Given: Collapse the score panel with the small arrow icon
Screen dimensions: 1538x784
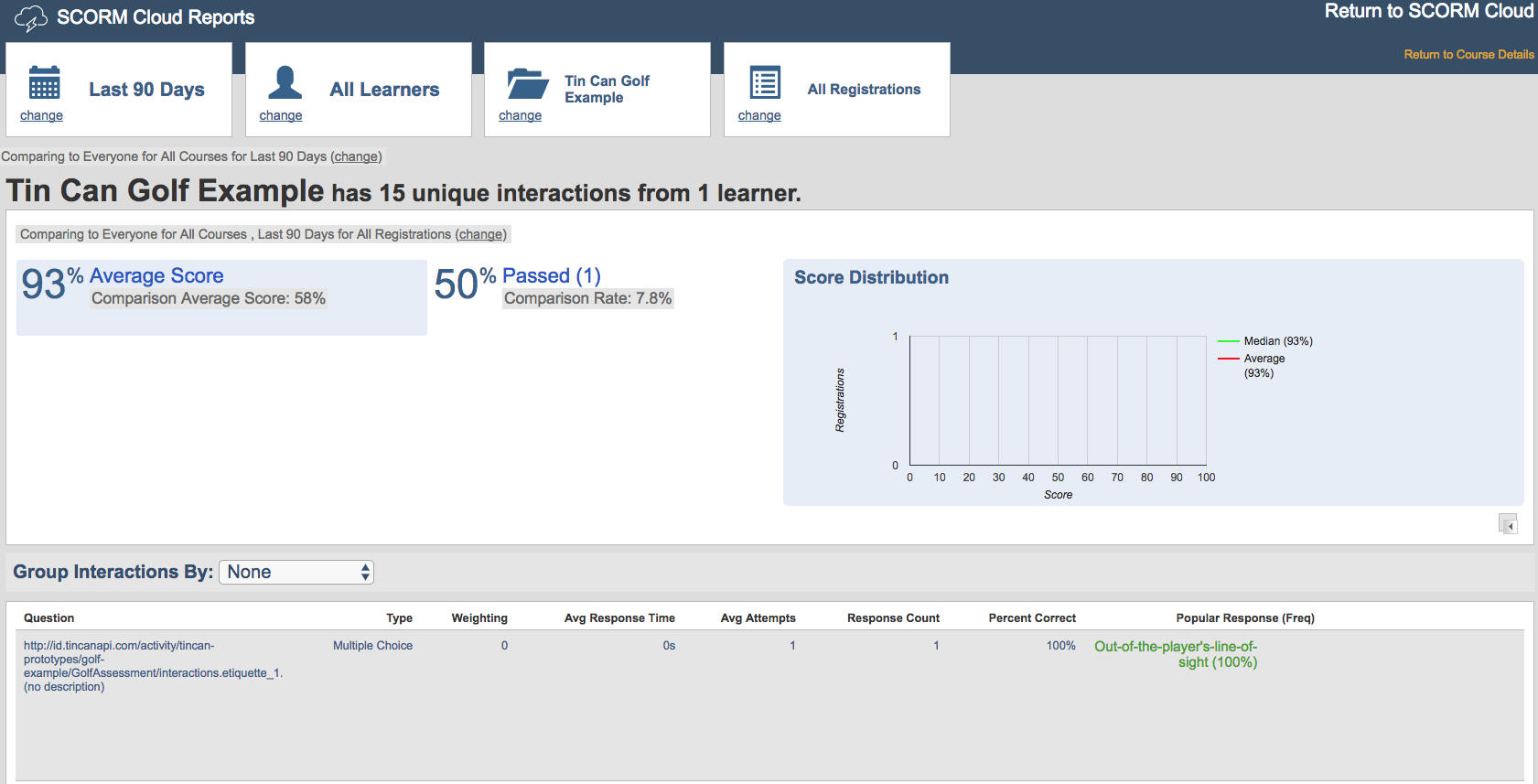Looking at the screenshot, I should coord(1508,524).
